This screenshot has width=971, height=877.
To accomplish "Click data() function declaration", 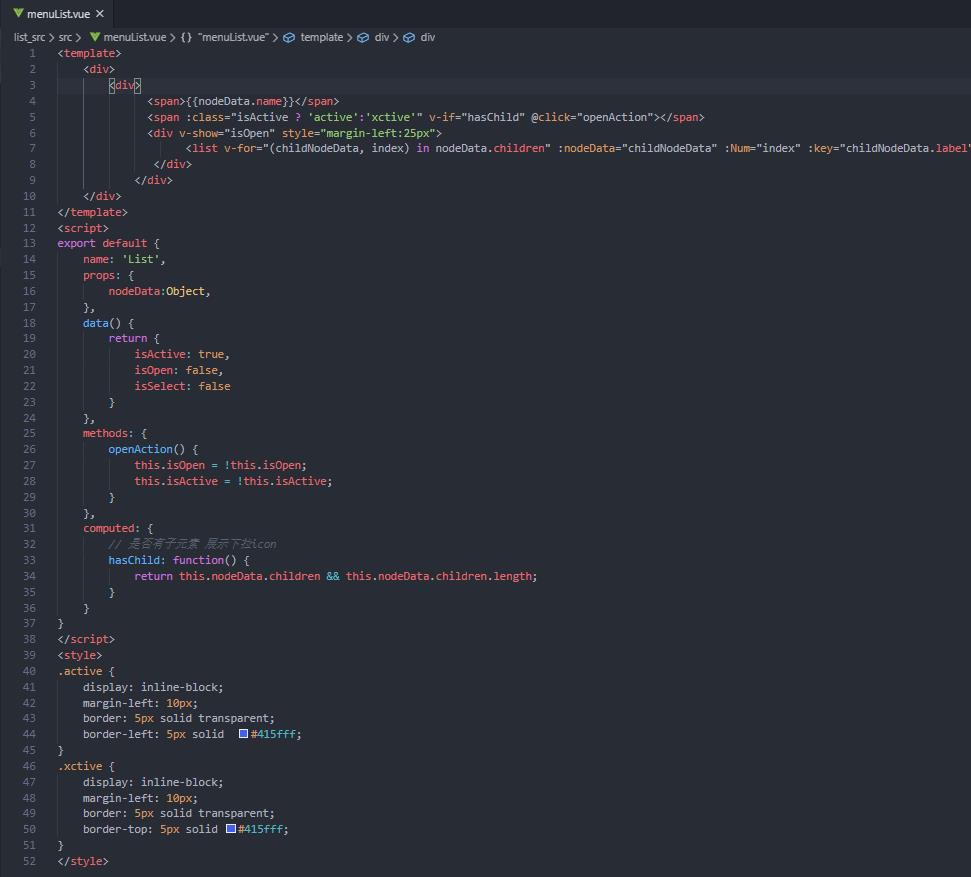I will click(x=108, y=323).
